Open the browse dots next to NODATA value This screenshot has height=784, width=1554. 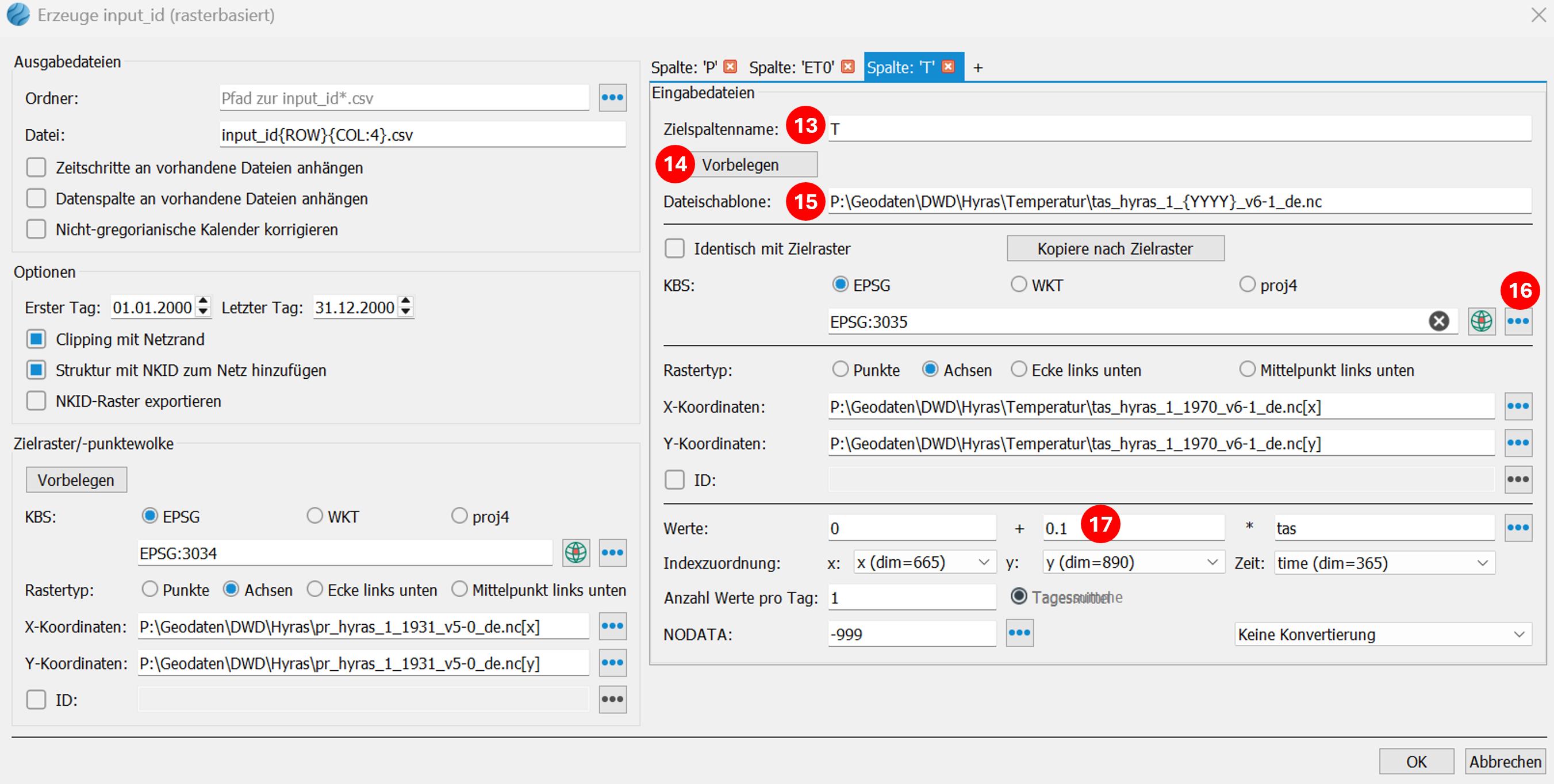tap(1019, 633)
